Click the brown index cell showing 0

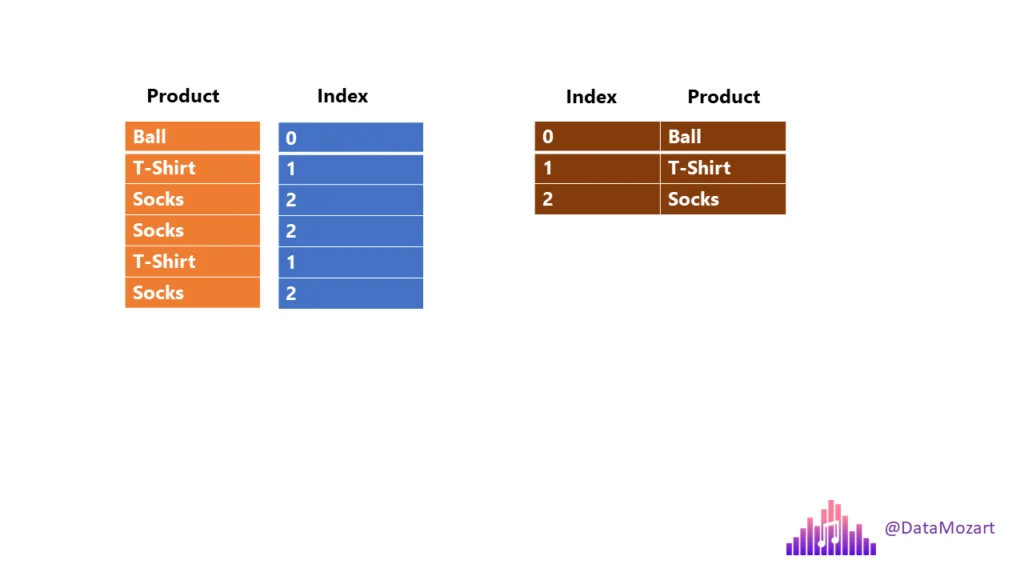tap(597, 137)
